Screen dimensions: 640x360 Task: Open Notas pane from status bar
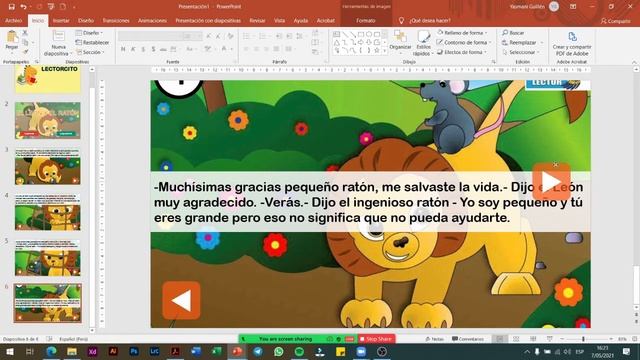(x=434, y=339)
